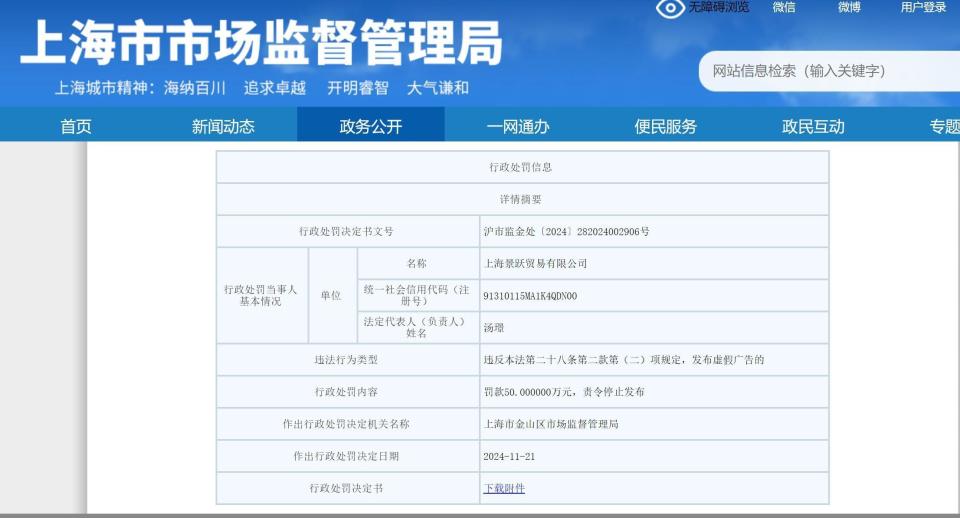Download attachment via 下载附件 link

click(x=504, y=488)
